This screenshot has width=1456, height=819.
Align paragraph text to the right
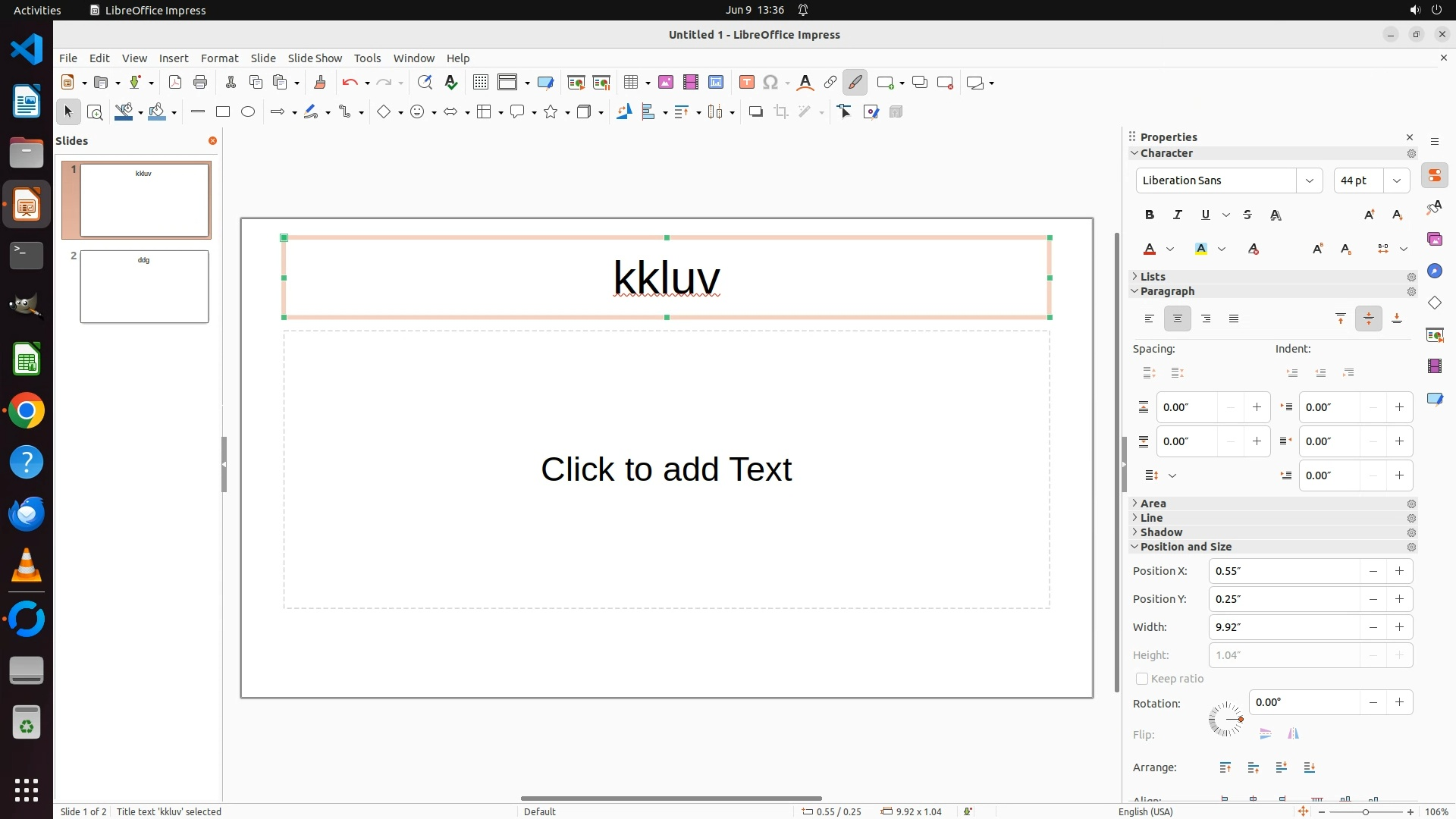(x=1206, y=319)
